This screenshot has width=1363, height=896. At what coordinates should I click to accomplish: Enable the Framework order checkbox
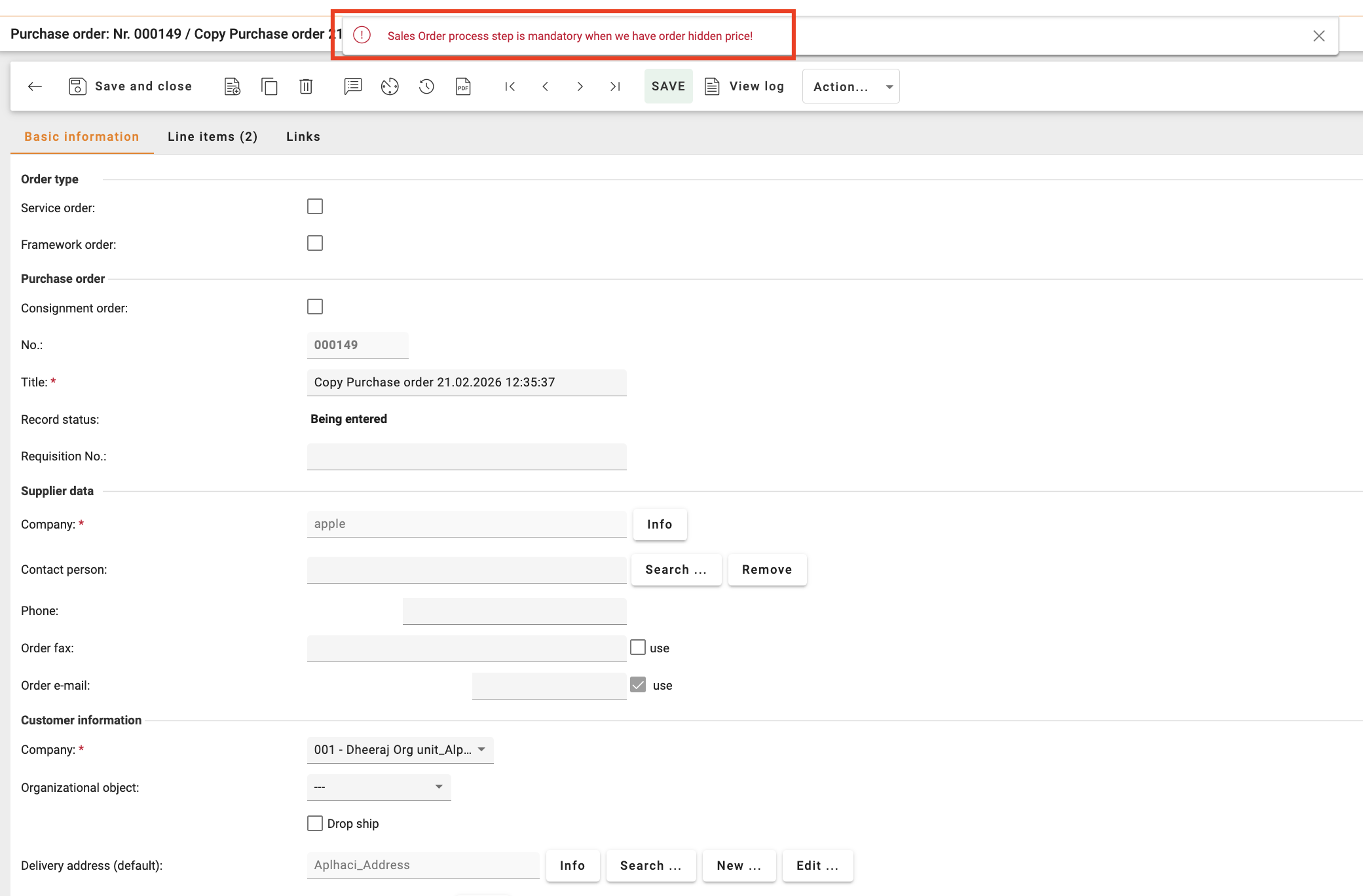(315, 242)
